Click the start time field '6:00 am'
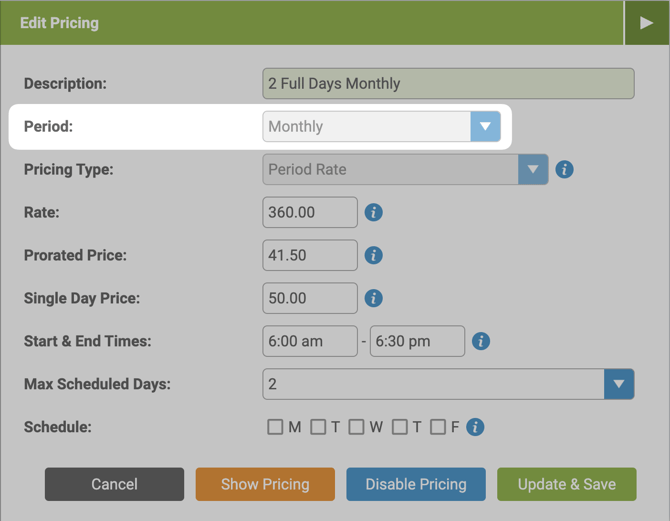 (310, 341)
